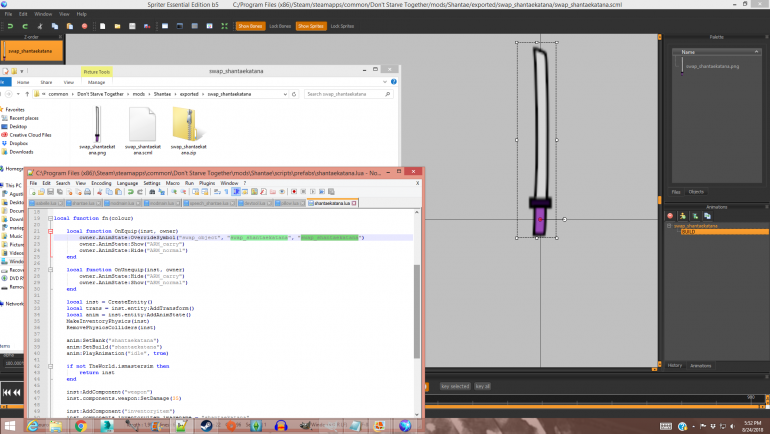770x434 pixels.
Task: Open Dropbox in Explorer Favorites
Action: pos(18,143)
